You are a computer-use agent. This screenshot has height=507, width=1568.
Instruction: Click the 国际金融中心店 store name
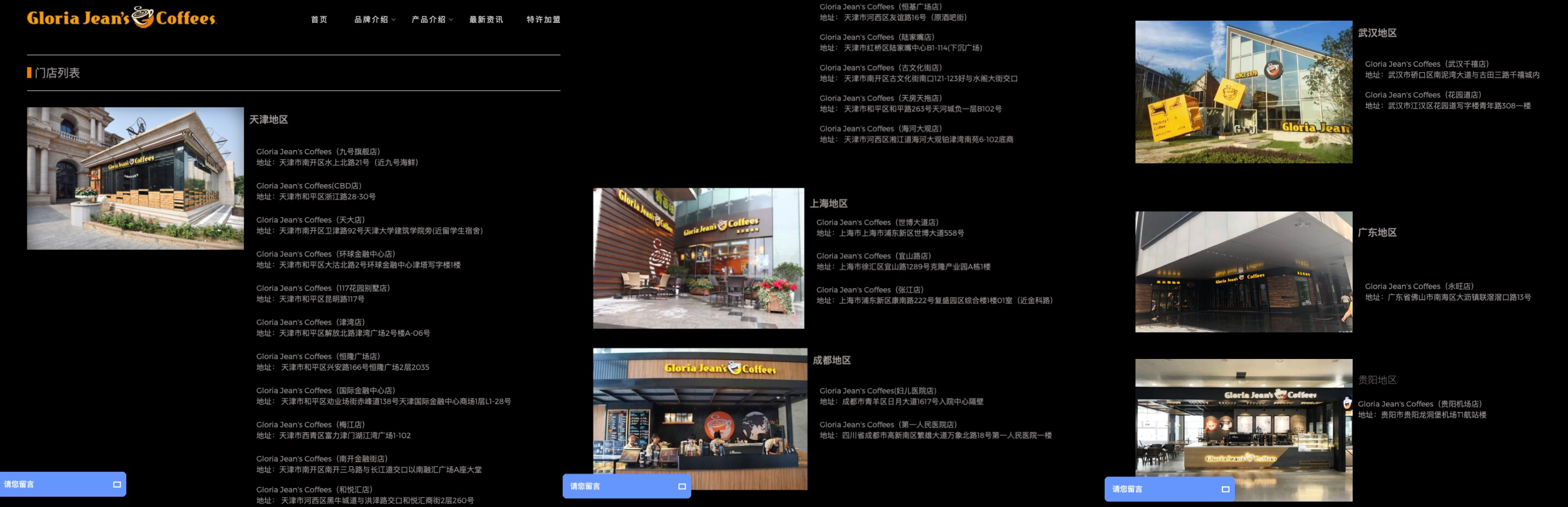pos(326,390)
